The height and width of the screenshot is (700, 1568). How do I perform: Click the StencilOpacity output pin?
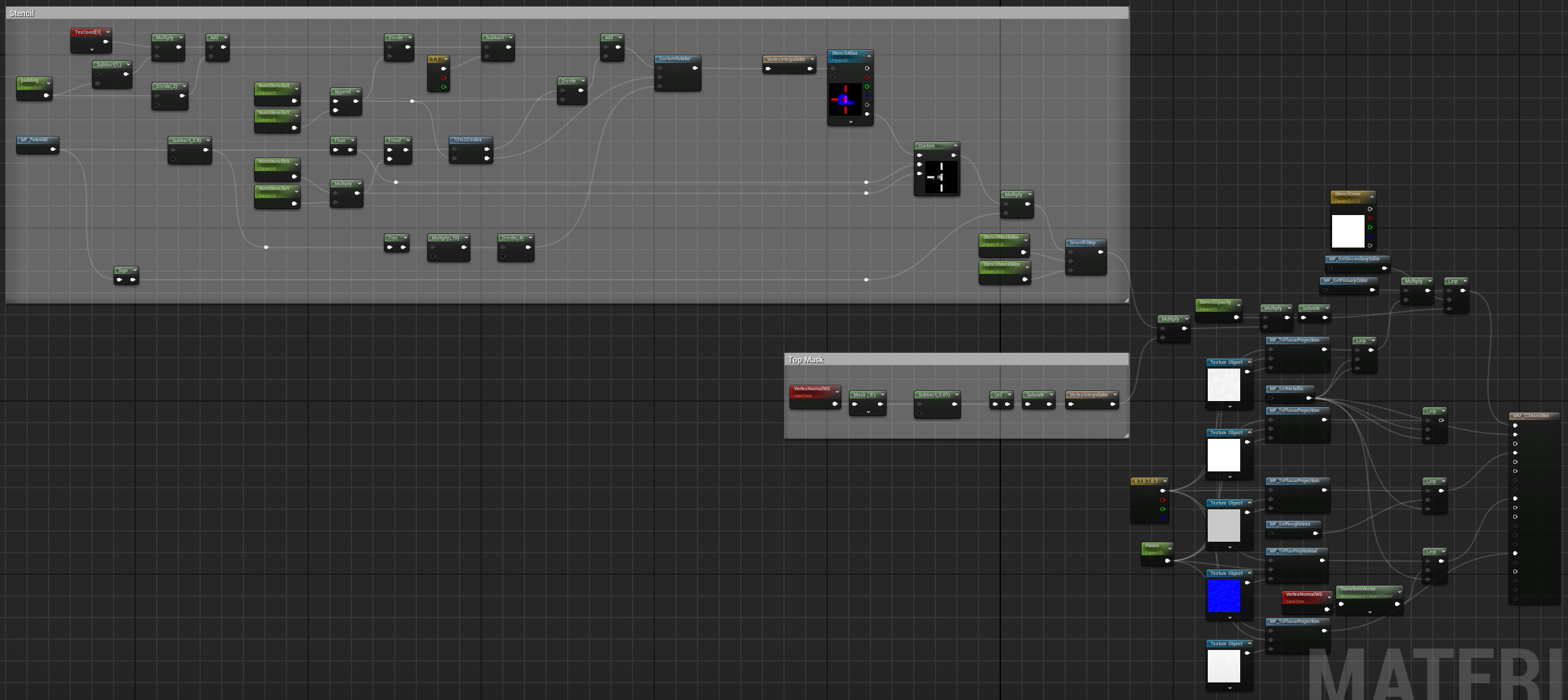coord(1236,317)
